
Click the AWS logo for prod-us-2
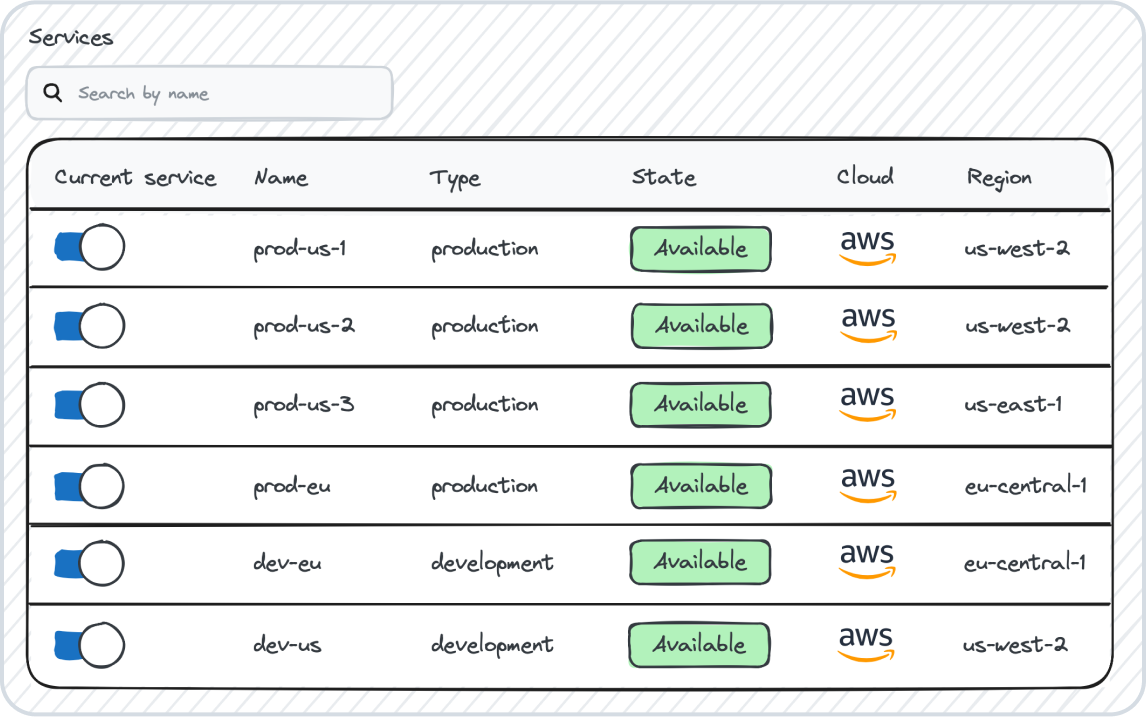[867, 324]
